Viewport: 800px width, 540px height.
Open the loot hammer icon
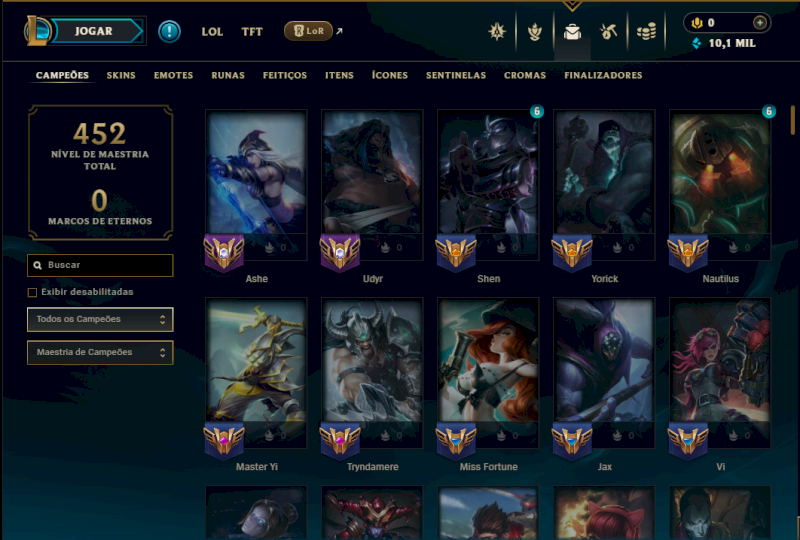(x=608, y=32)
